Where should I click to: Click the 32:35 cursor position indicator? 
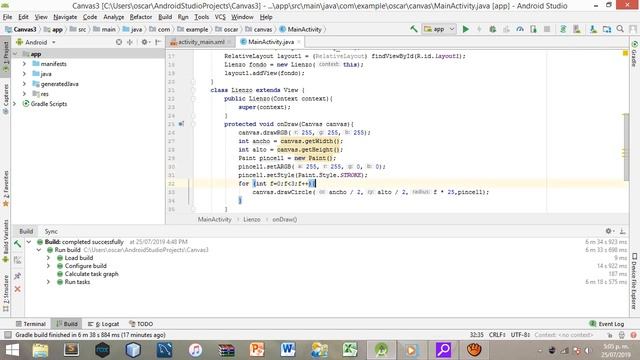pyautogui.click(x=476, y=335)
